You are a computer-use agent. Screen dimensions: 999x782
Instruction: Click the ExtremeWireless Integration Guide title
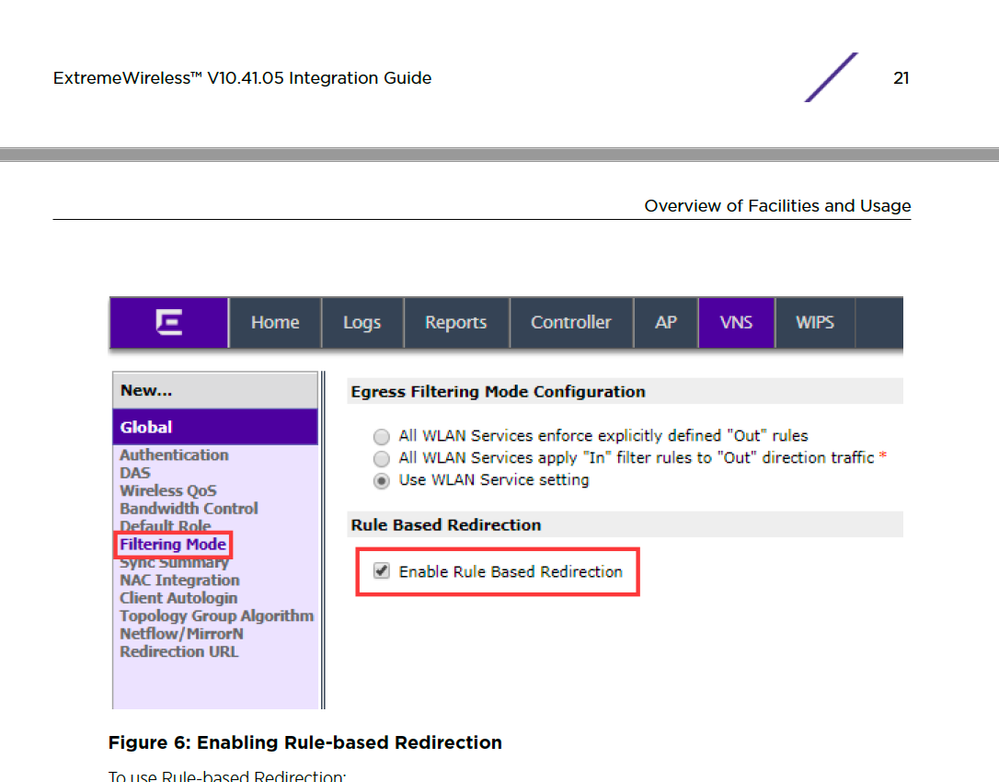(242, 78)
